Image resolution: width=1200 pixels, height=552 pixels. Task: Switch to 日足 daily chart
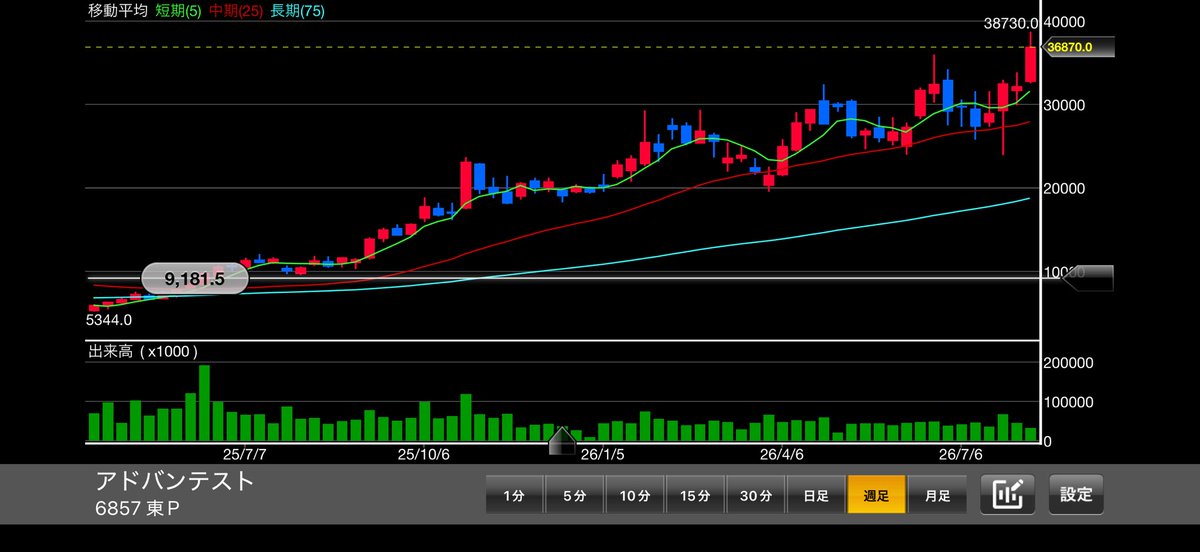click(816, 495)
